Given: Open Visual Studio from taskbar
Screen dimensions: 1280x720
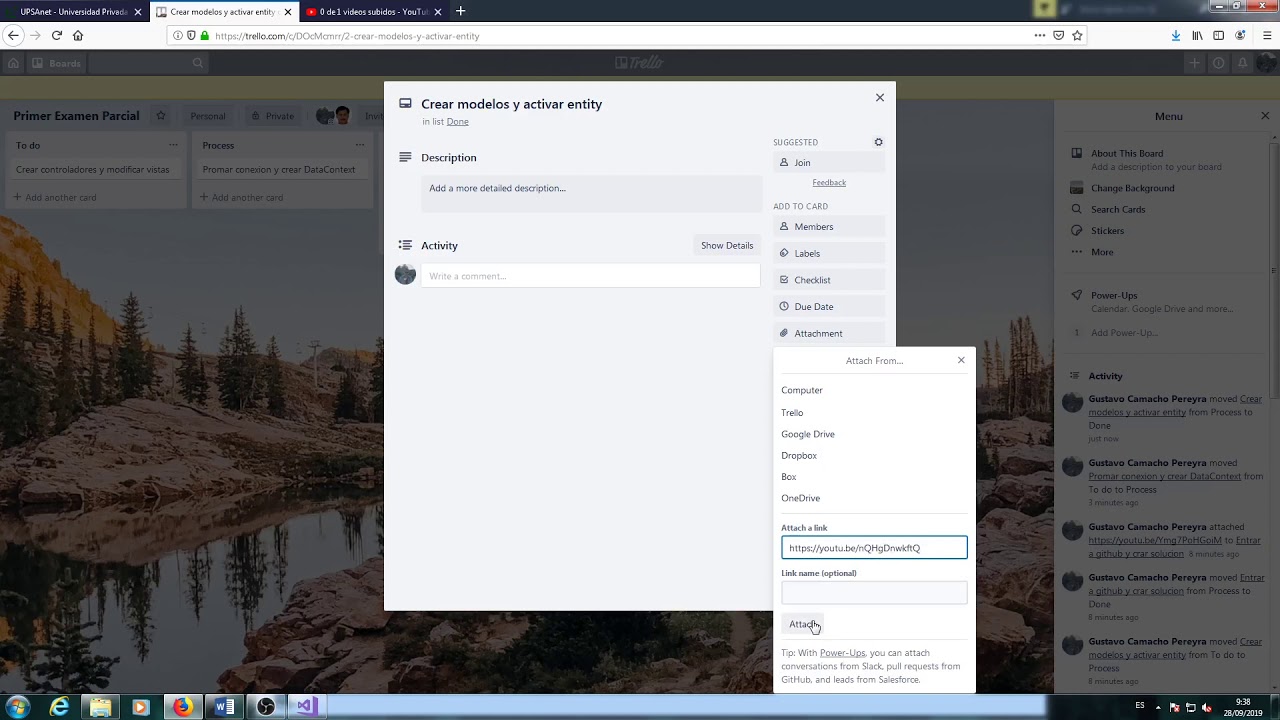Looking at the screenshot, I should click(306, 707).
